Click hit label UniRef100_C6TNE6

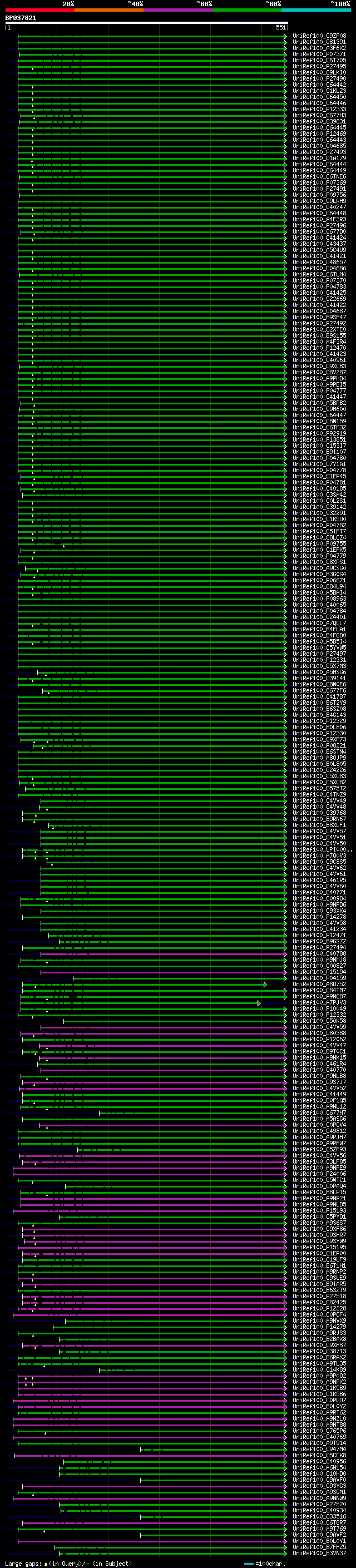coord(319,176)
